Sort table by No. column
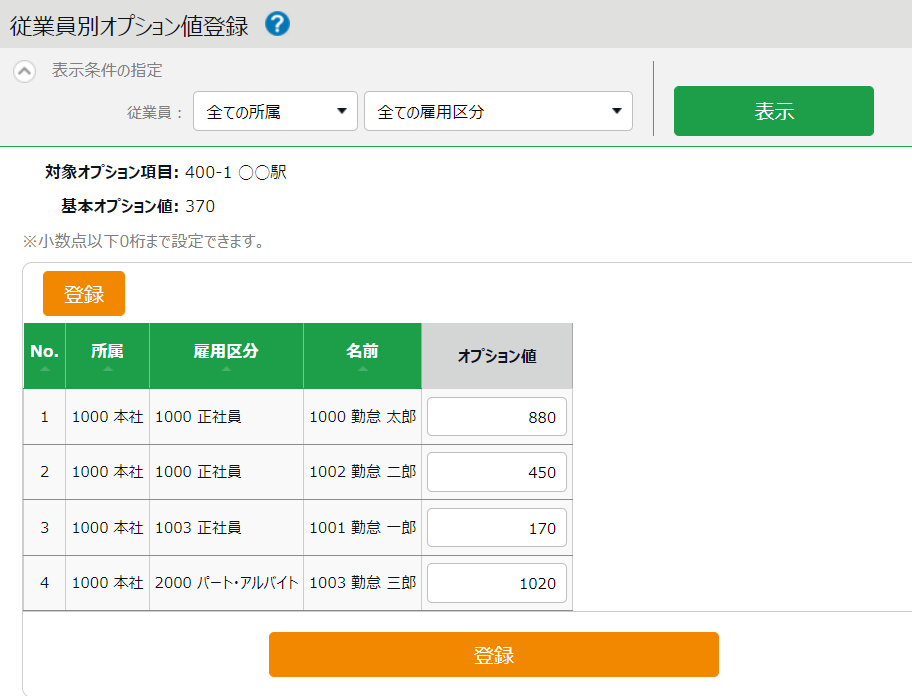 [44, 355]
